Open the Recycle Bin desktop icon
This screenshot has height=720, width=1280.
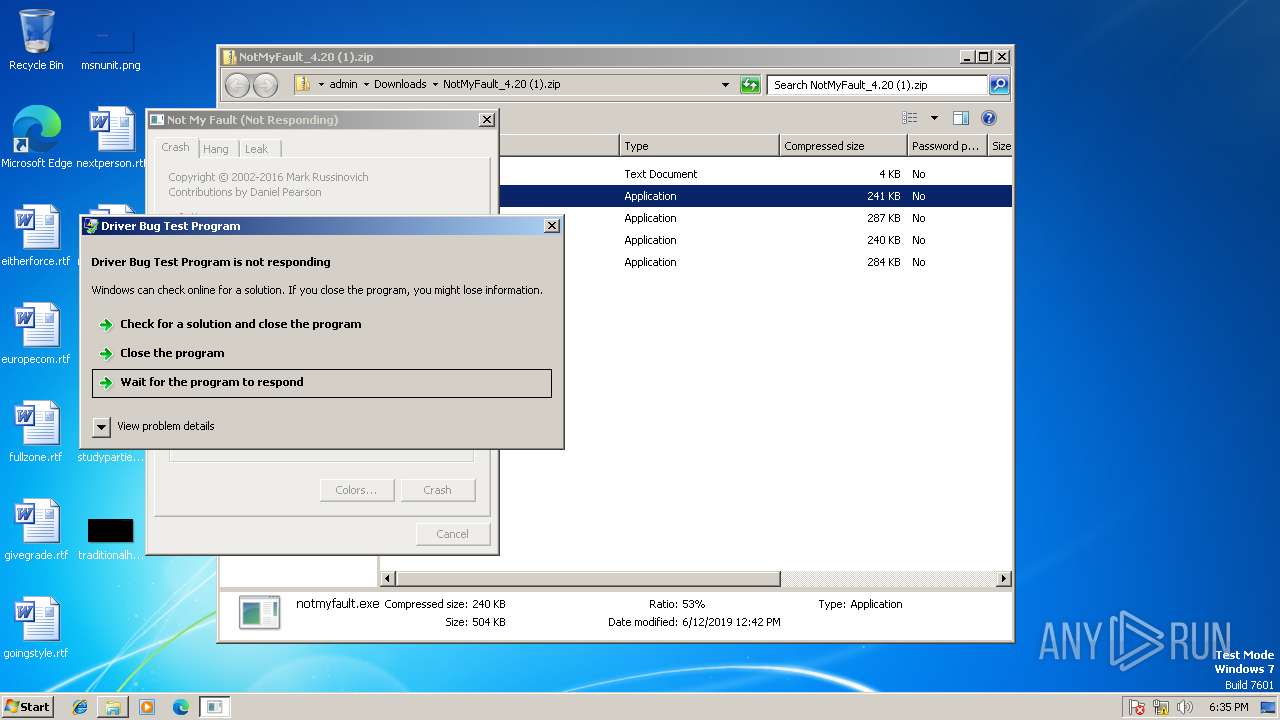coord(36,40)
